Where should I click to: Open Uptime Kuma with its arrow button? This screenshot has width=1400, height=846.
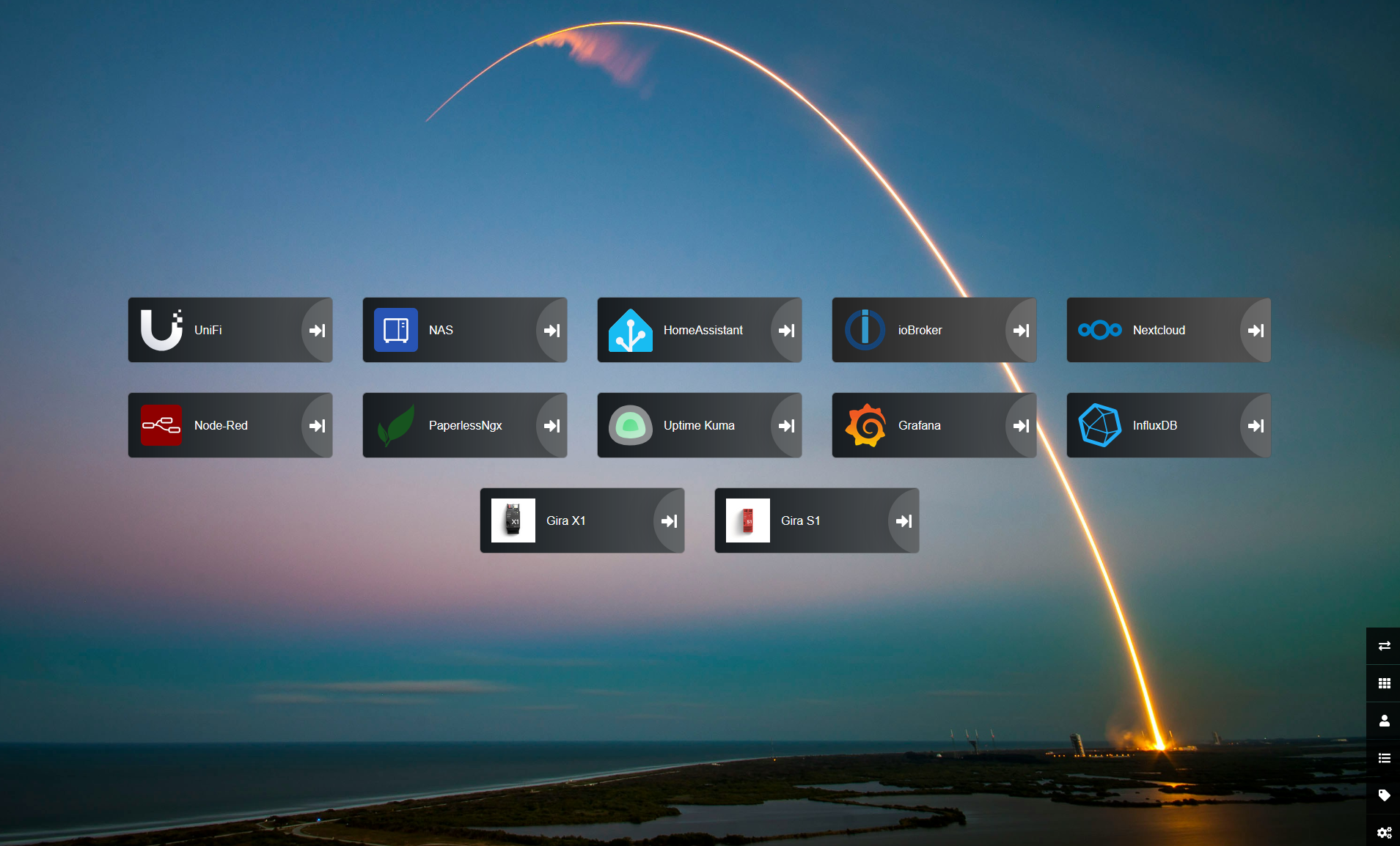[x=787, y=425]
